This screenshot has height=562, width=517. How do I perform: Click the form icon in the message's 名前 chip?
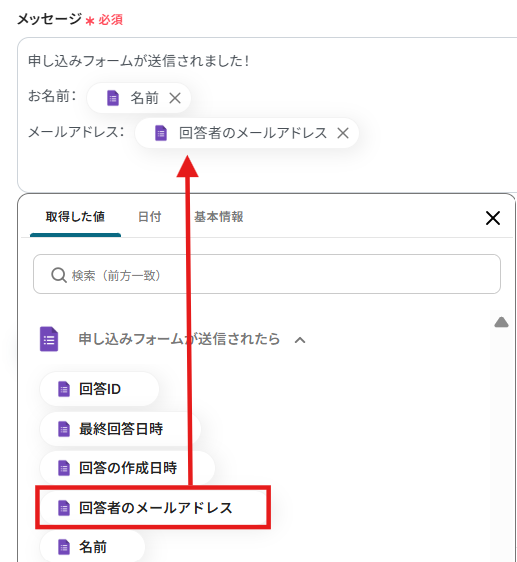point(113,98)
